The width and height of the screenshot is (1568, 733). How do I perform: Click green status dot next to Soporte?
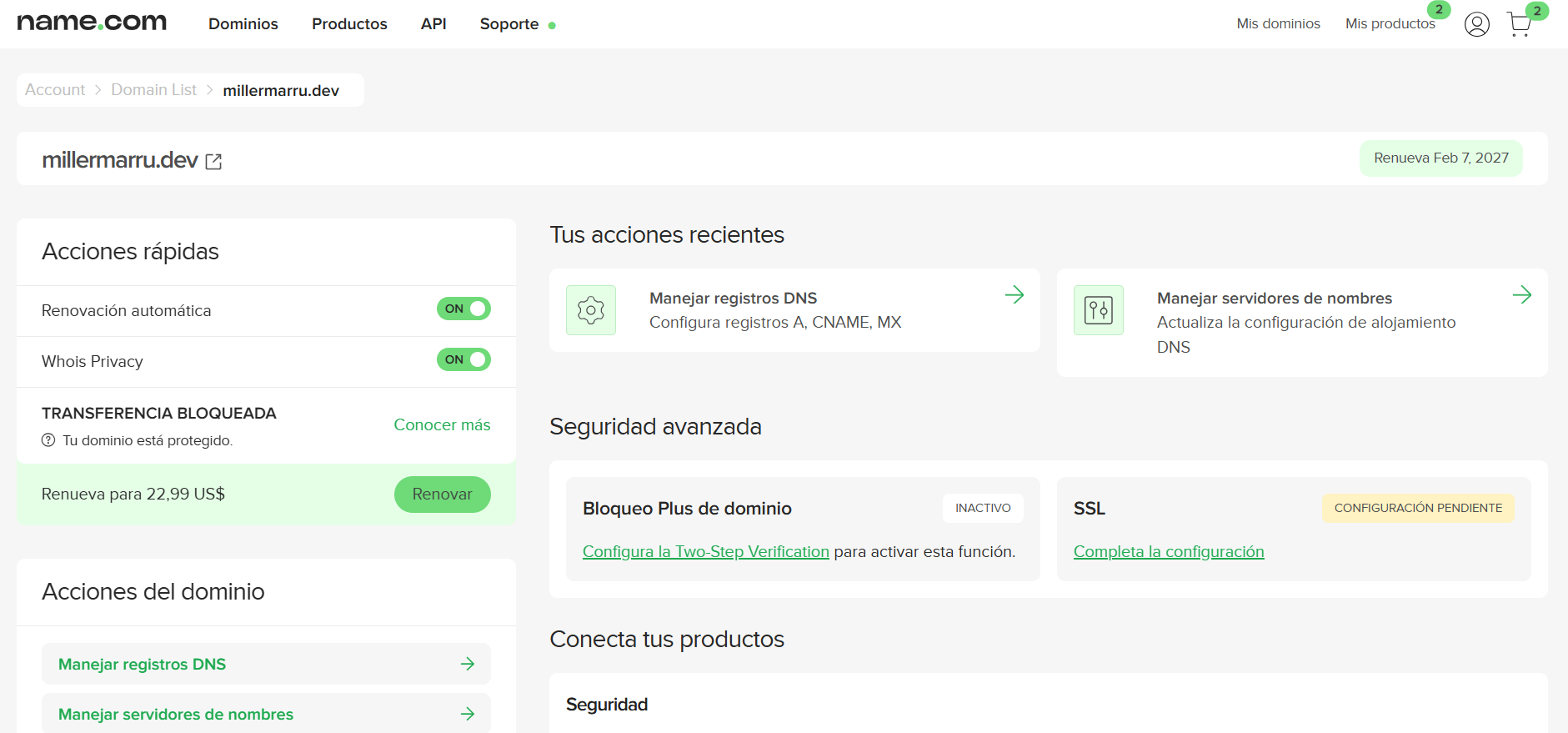552,26
